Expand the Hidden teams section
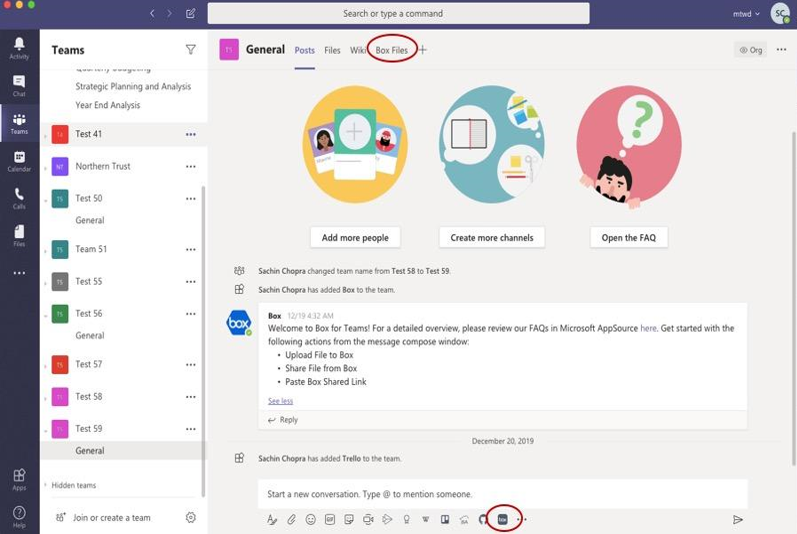 [x=72, y=485]
